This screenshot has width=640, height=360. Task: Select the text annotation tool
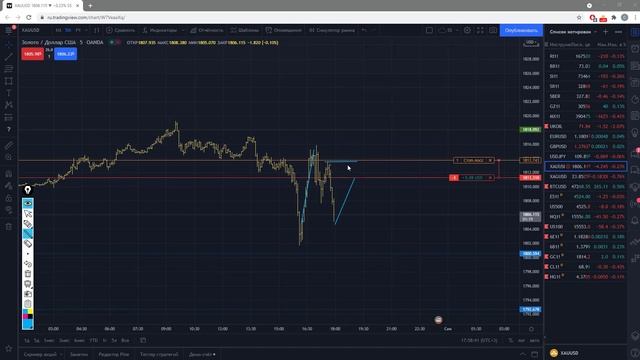pyautogui.click(x=9, y=93)
